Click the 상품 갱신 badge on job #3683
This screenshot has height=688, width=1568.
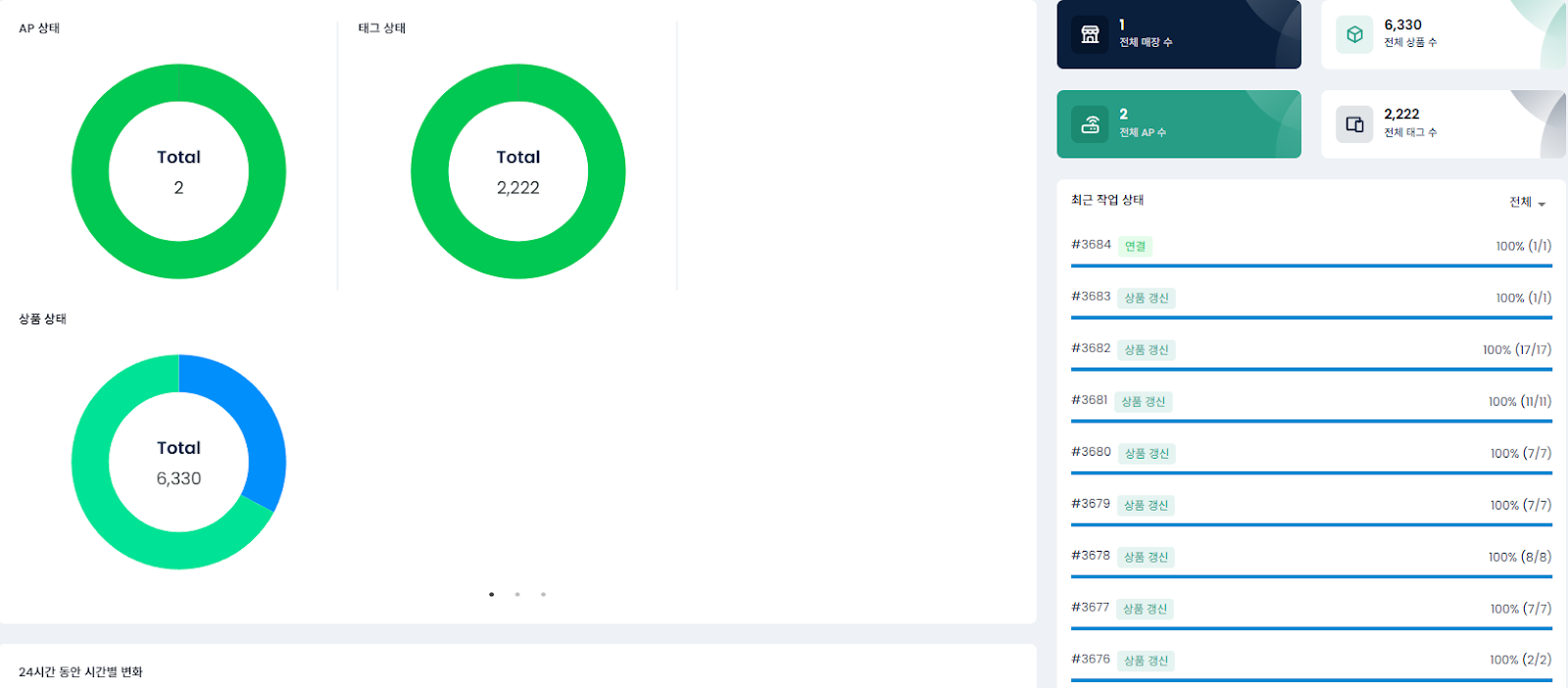pyautogui.click(x=1147, y=298)
